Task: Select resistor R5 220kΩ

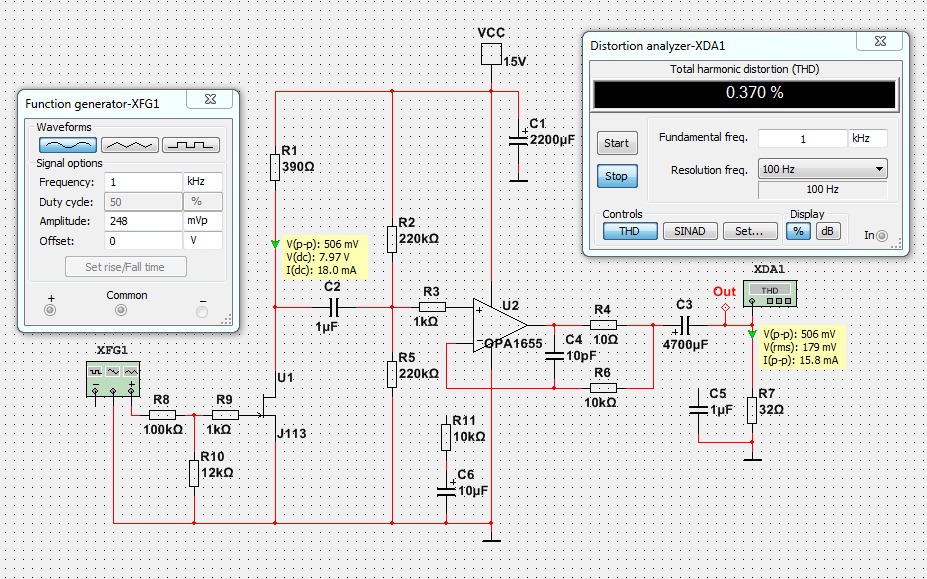Action: tap(392, 374)
